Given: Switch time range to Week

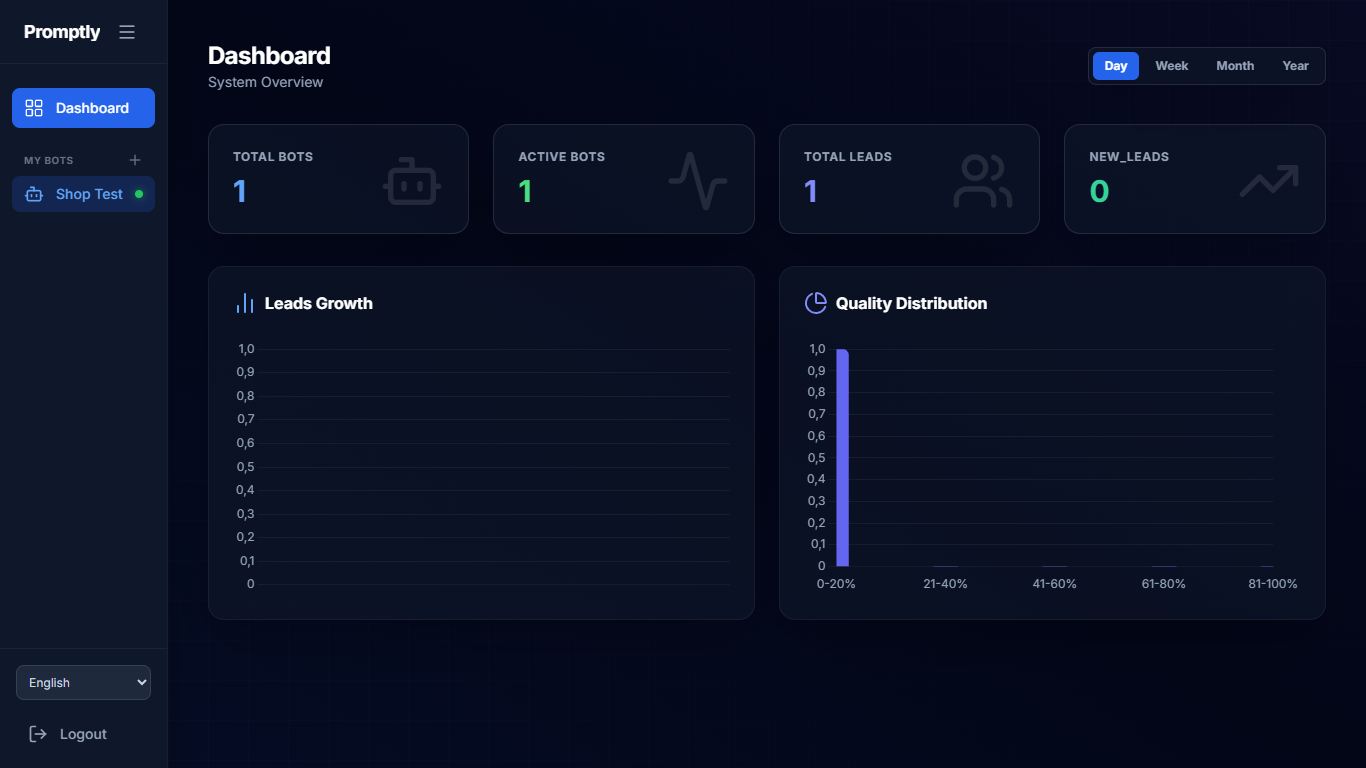Looking at the screenshot, I should point(1171,66).
